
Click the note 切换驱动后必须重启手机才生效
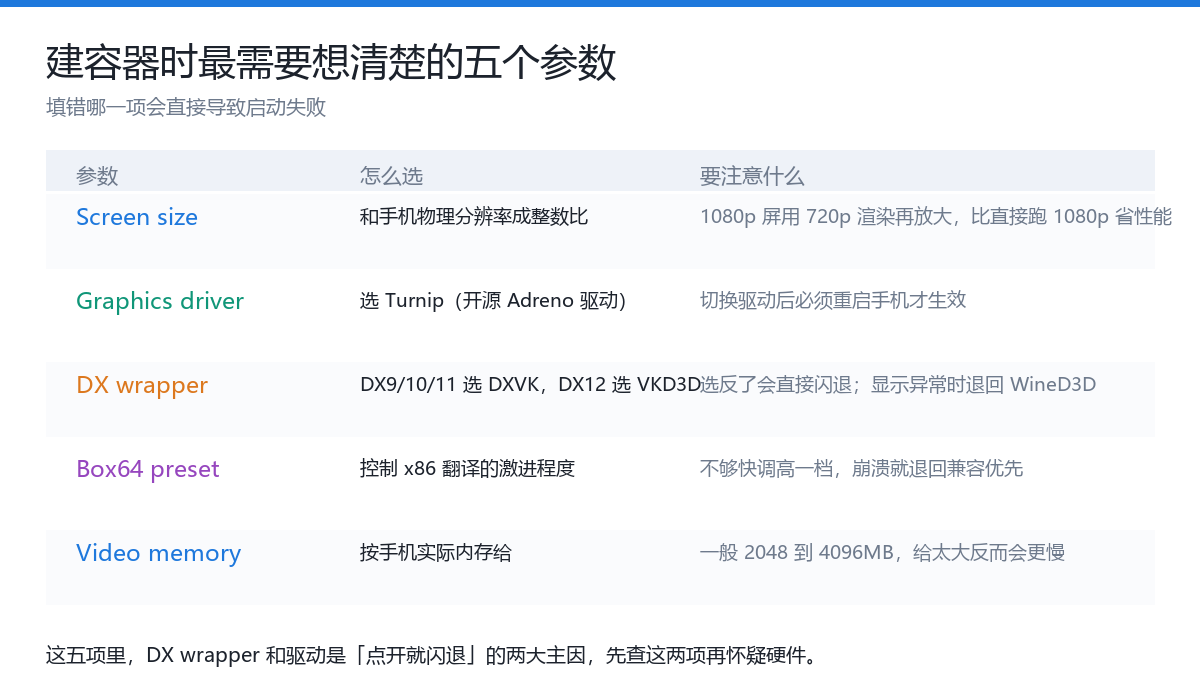click(x=833, y=300)
